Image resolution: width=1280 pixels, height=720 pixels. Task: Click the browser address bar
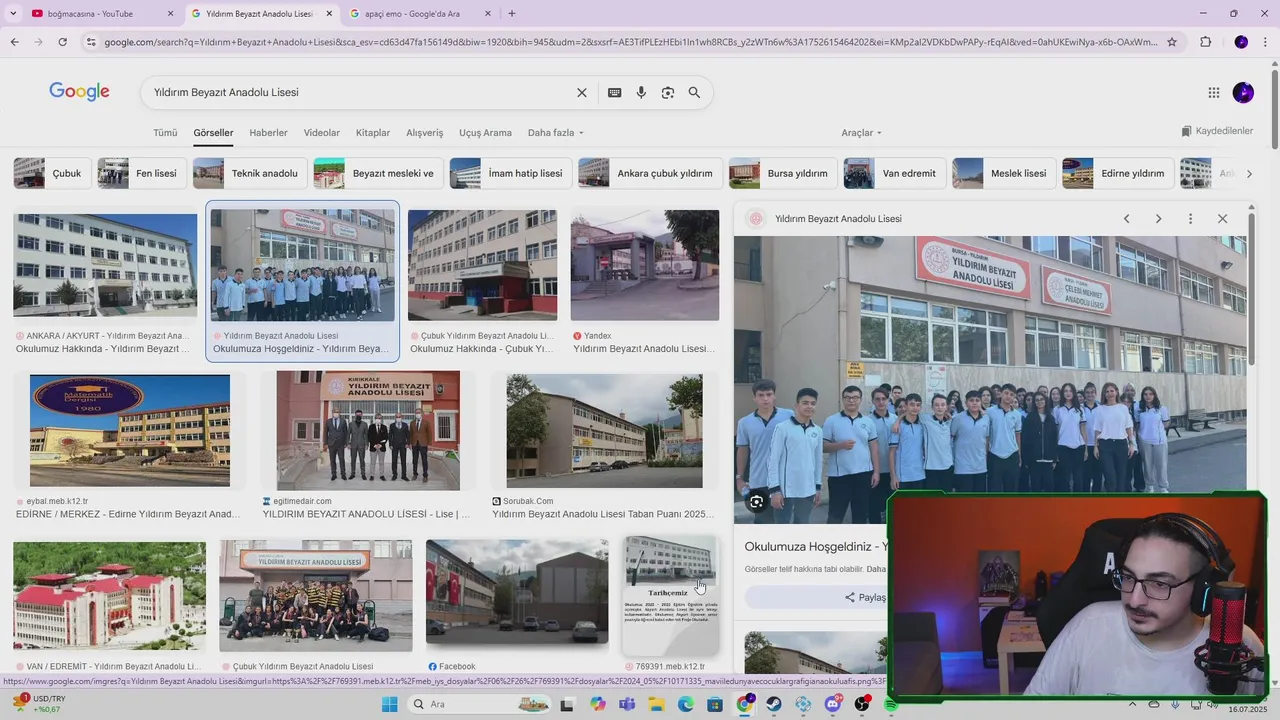(630, 42)
